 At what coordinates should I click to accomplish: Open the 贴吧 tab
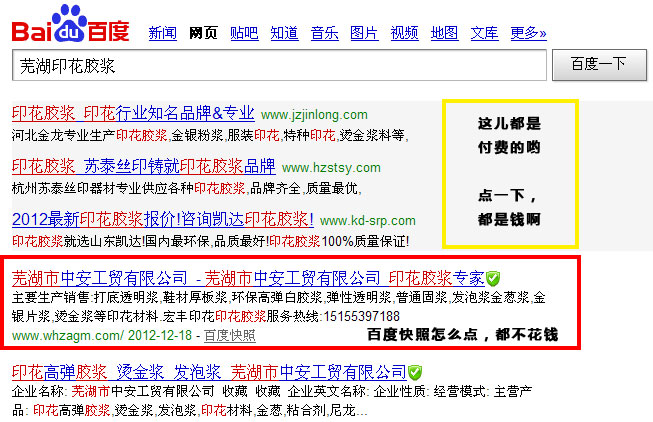click(244, 33)
